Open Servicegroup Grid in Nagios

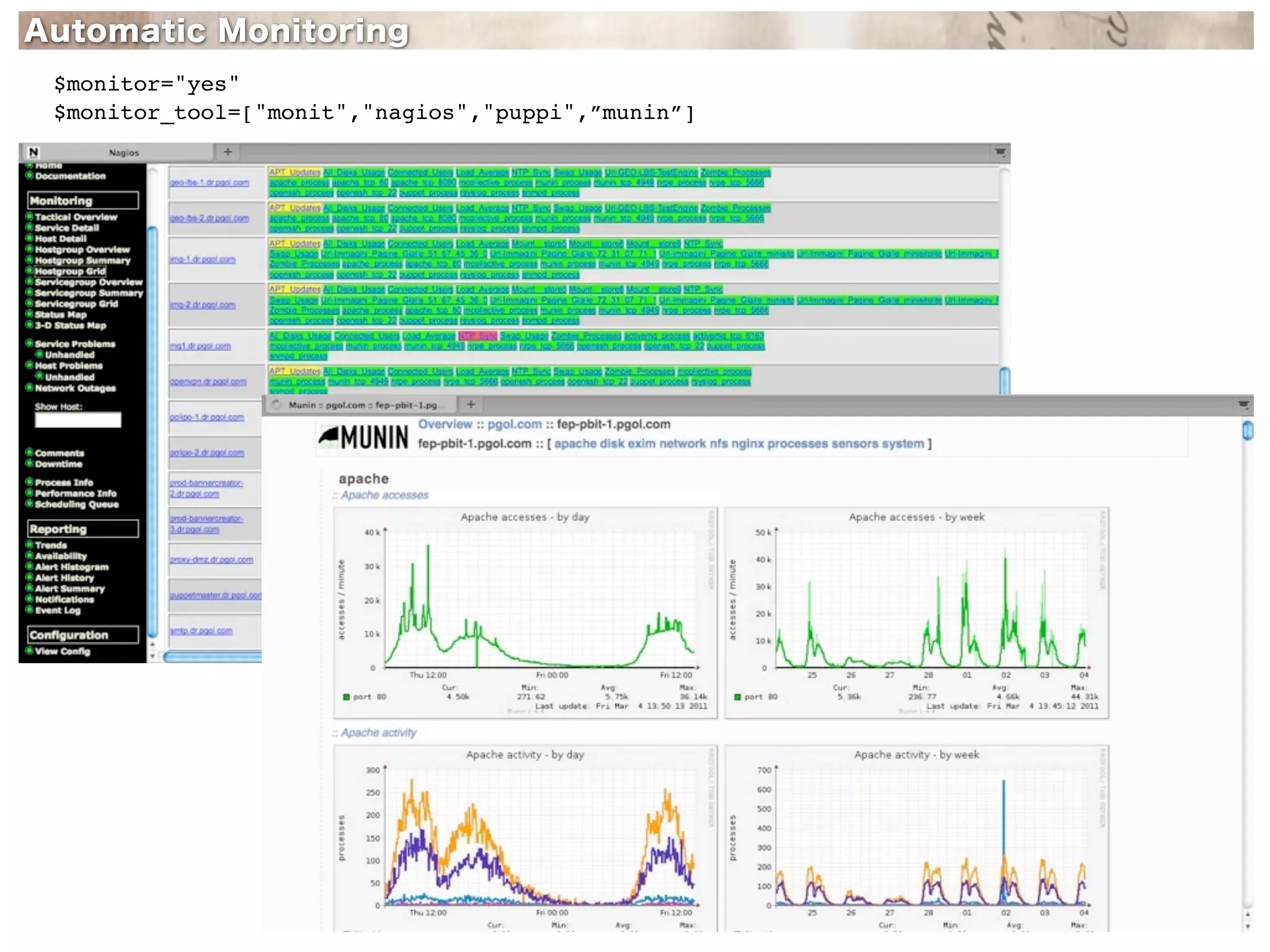click(76, 304)
